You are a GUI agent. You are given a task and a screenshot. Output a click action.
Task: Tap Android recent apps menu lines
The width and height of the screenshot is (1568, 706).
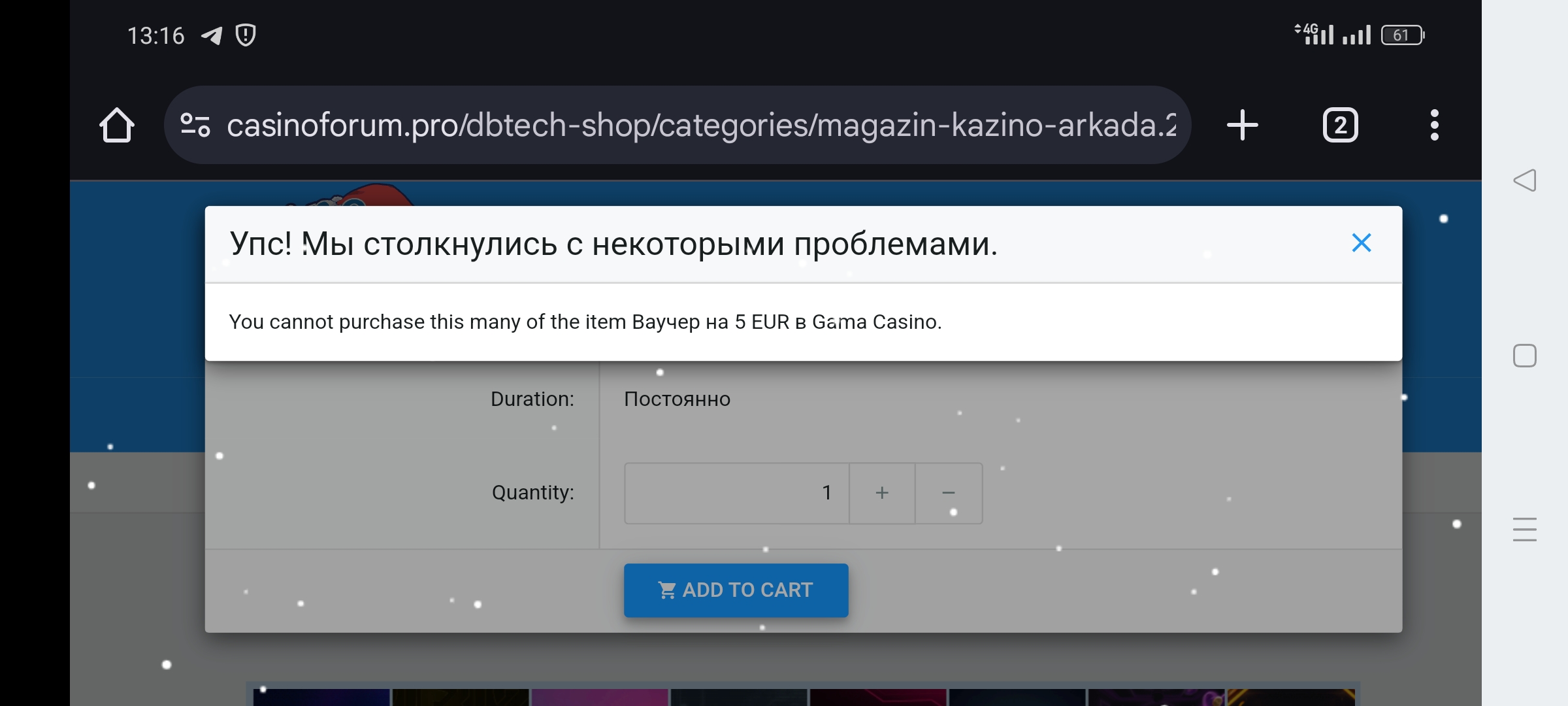[1525, 529]
